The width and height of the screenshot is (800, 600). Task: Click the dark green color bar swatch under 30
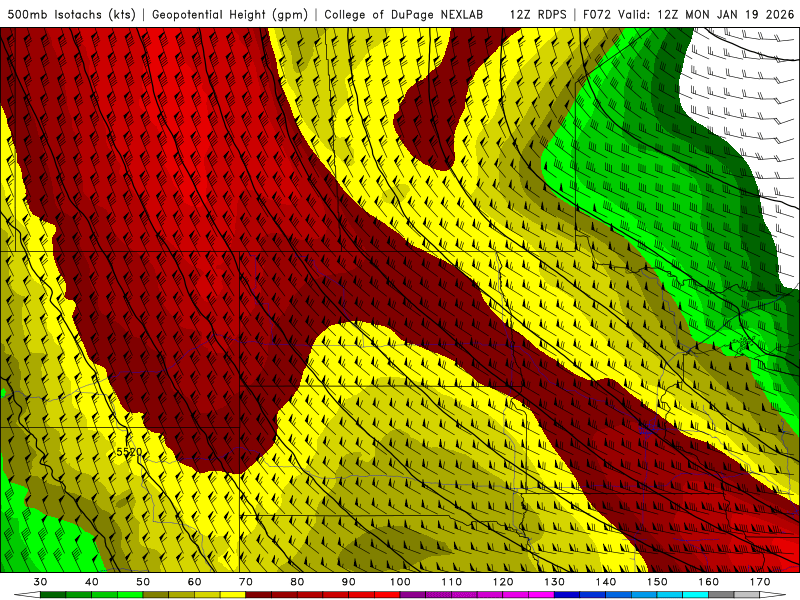click(x=53, y=595)
